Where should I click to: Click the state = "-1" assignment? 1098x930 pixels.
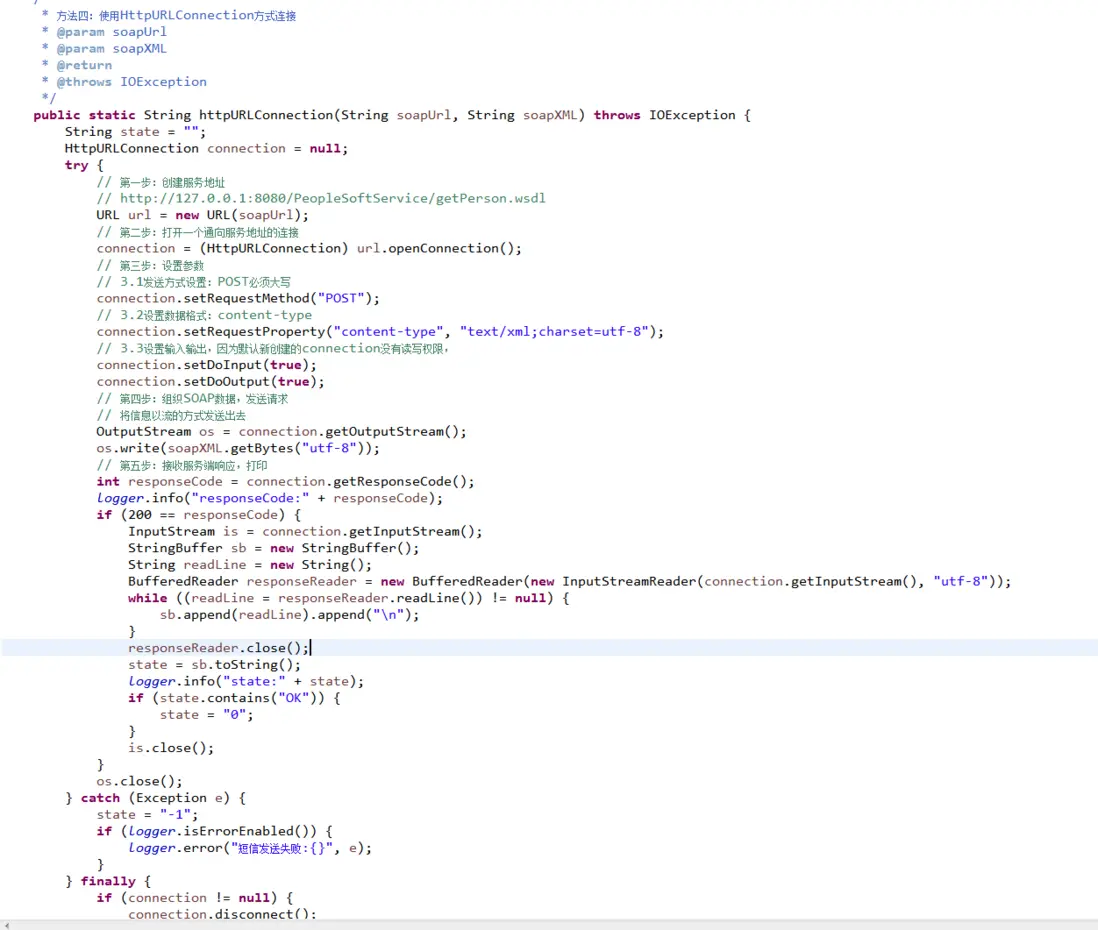click(145, 814)
